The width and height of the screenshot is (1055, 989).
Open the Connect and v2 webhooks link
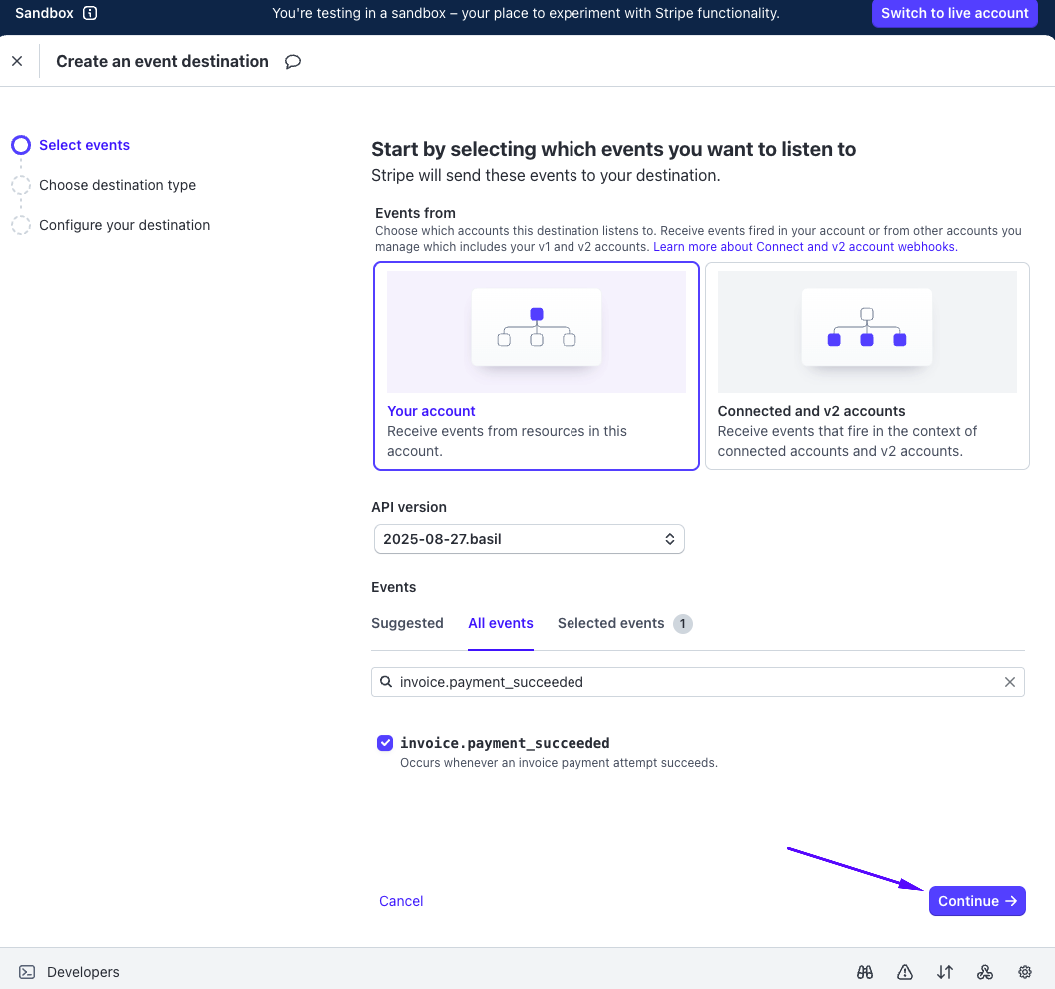pos(805,247)
